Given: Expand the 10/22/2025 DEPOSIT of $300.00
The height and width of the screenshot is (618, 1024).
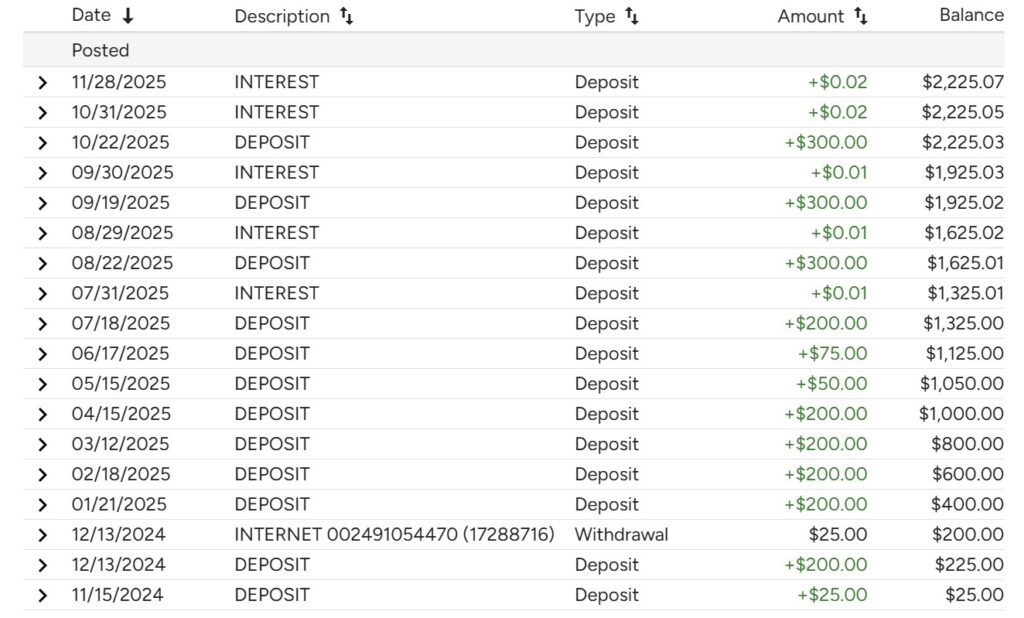Looking at the screenshot, I should [42, 143].
